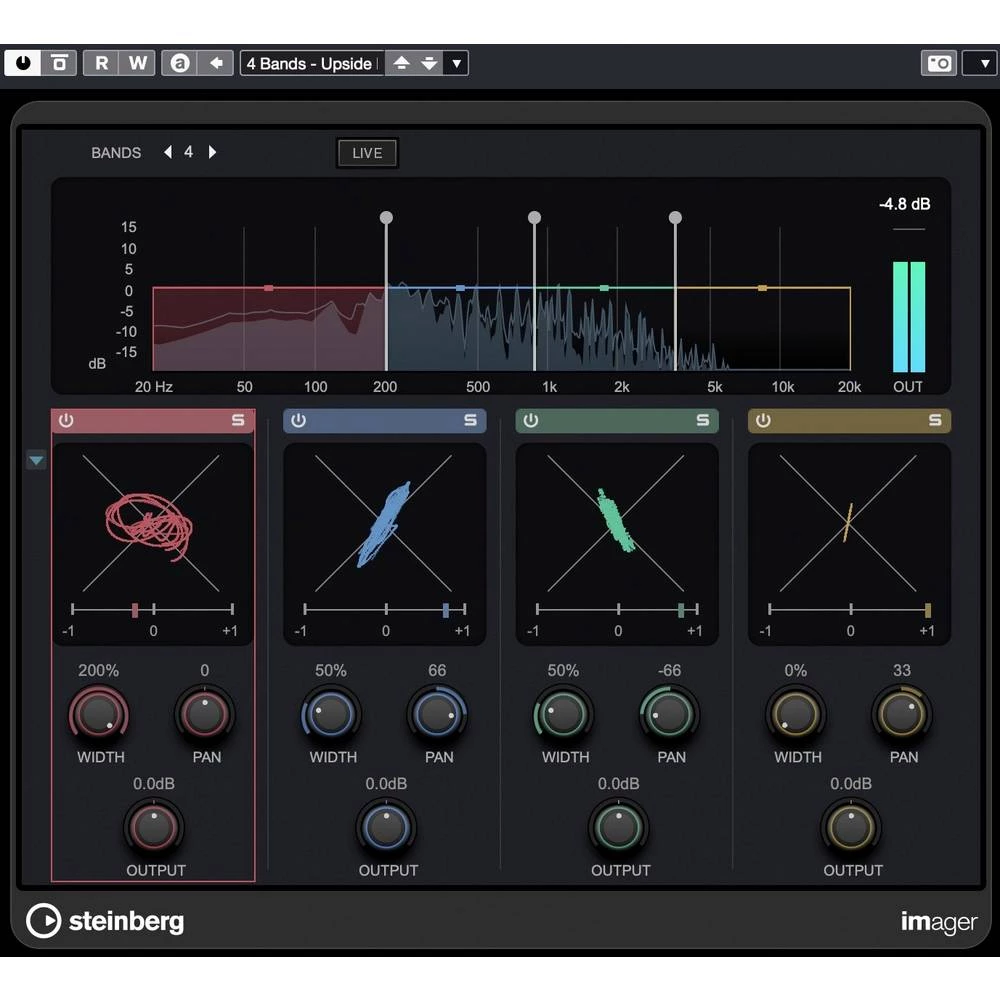Screen dimensions: 1000x1000
Task: Decrease band count with the left BANDS arrow
Action: point(167,152)
